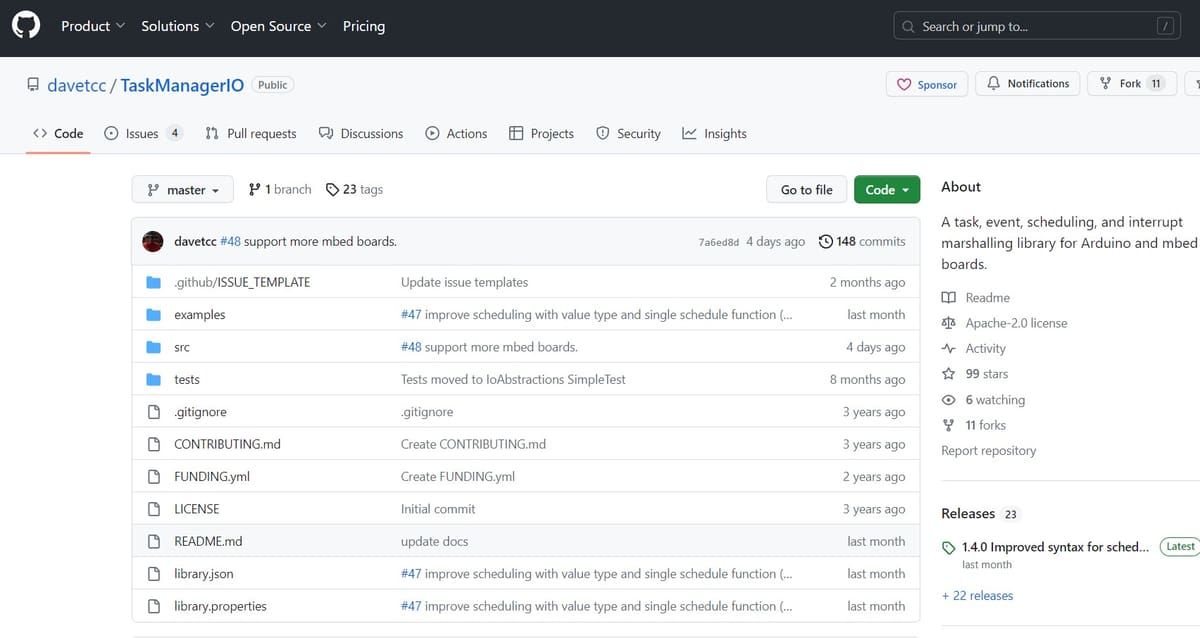This screenshot has height=638, width=1200.
Task: Click the fork icon next to 11 forks
Action: (x=949, y=425)
